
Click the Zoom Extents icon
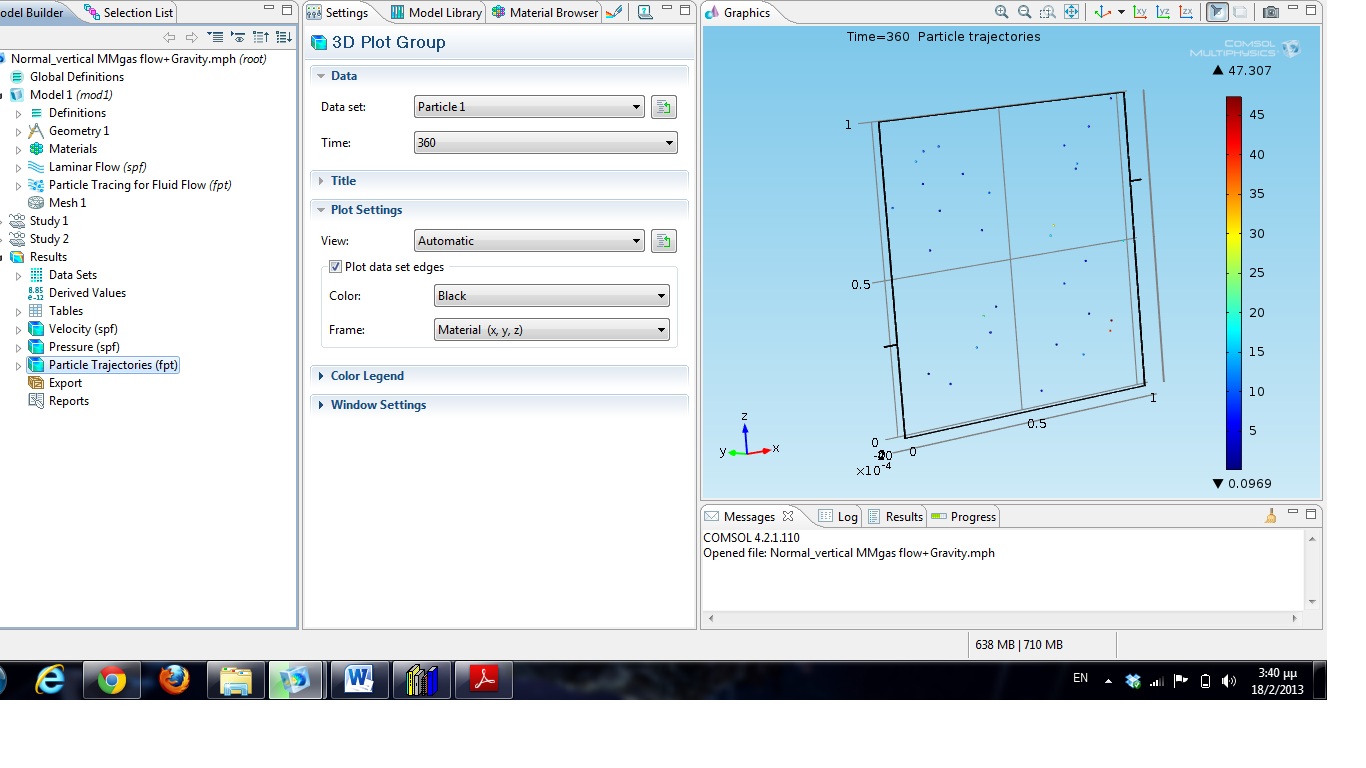point(1071,13)
